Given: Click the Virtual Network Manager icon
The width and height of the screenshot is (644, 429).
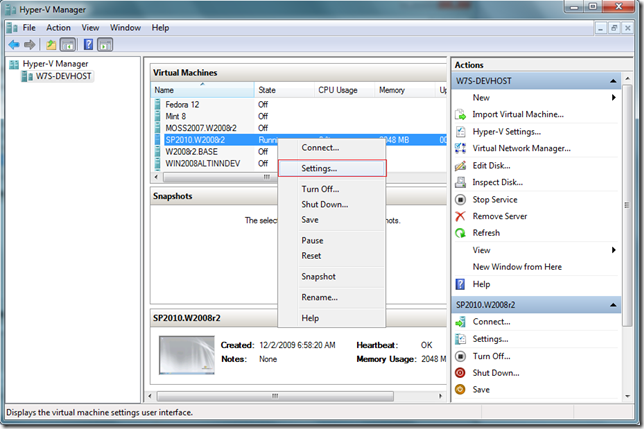Looking at the screenshot, I should click(460, 148).
